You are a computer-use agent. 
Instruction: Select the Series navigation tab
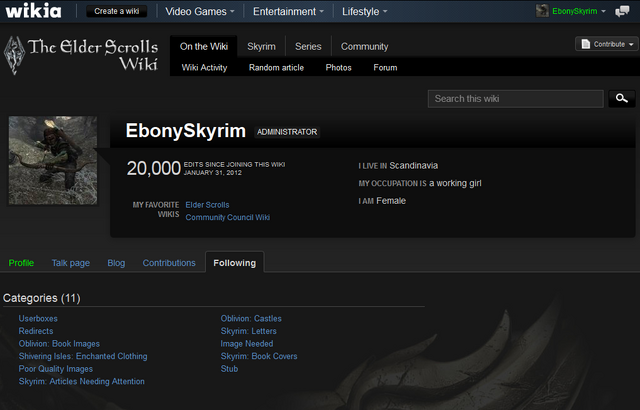pos(308,47)
